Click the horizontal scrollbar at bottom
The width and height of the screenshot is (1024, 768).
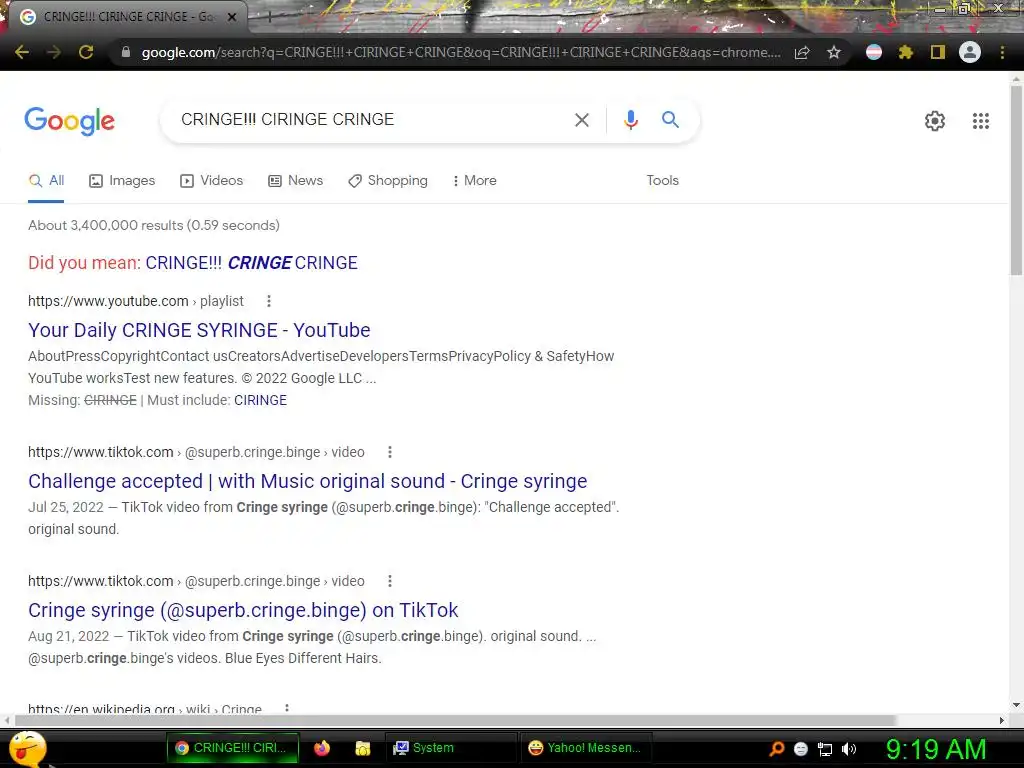click(x=455, y=720)
